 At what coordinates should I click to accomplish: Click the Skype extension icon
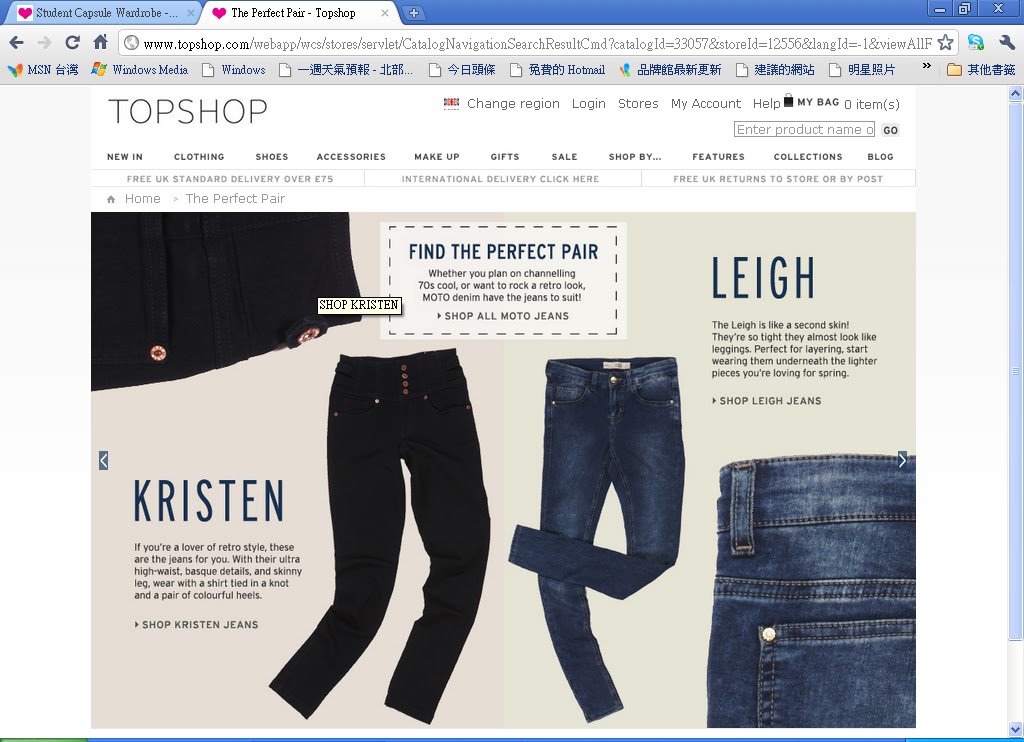pyautogui.click(x=976, y=42)
